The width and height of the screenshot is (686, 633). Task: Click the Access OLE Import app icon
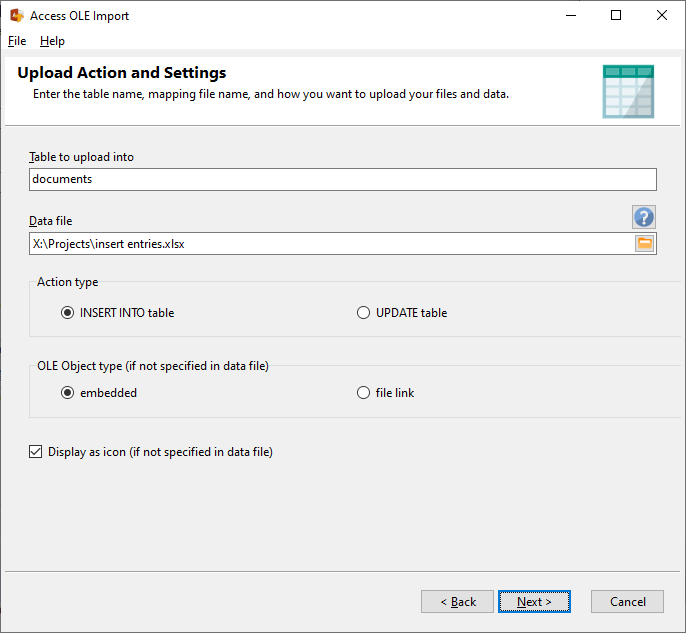[16, 16]
